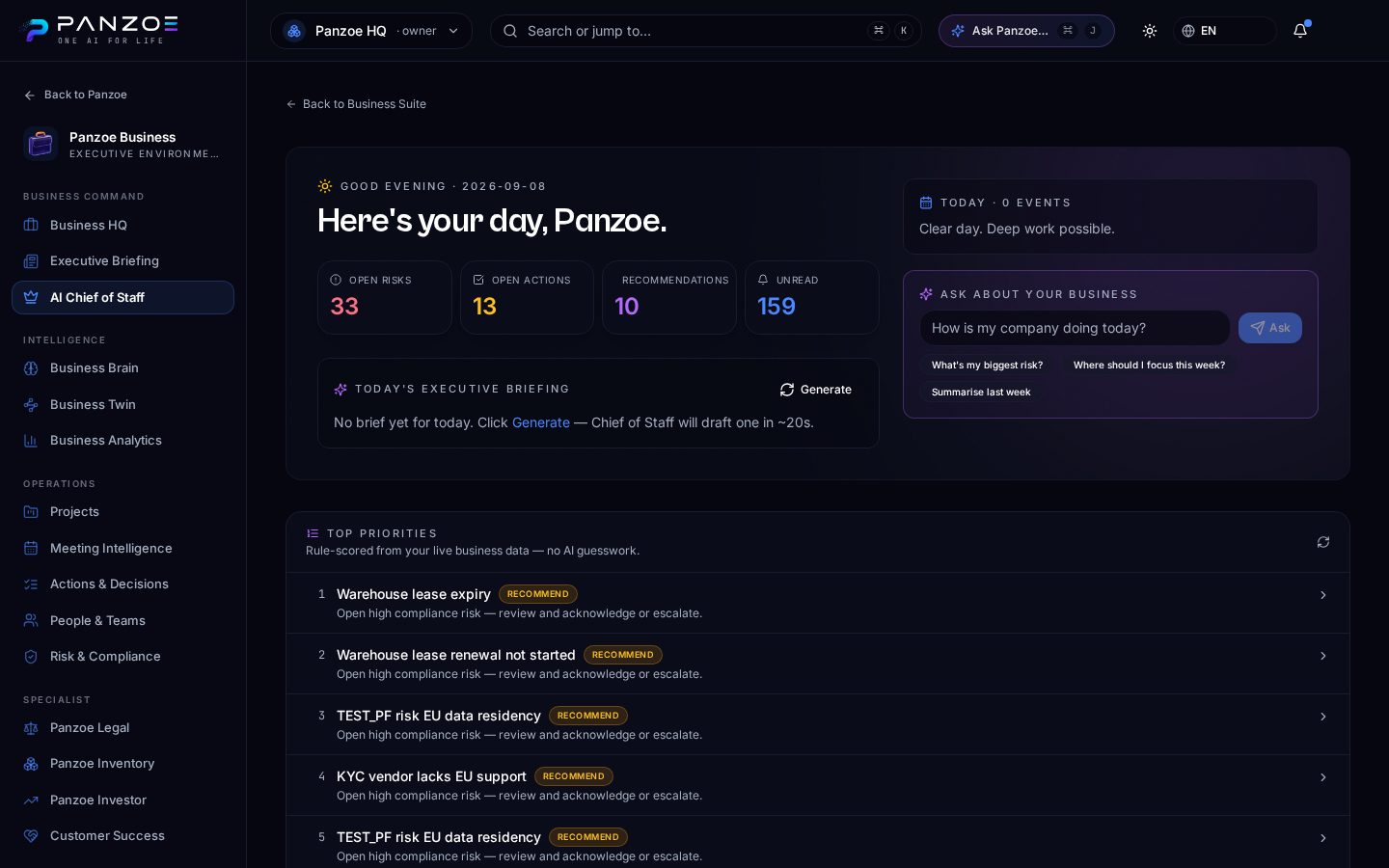Expand Warehouse lease renewal not started chevron
Image resolution: width=1389 pixels, height=868 pixels.
tap(1323, 656)
